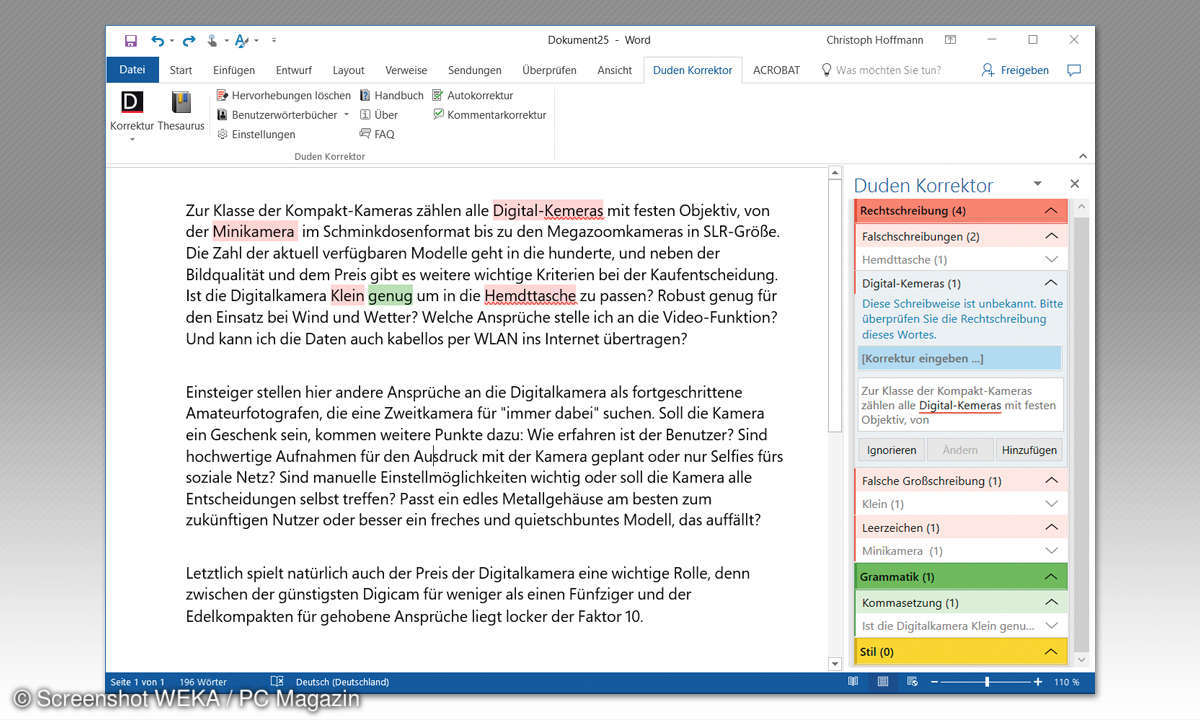Click the Hinzufügen button
Viewport: 1200px width, 720px height.
[1029, 450]
